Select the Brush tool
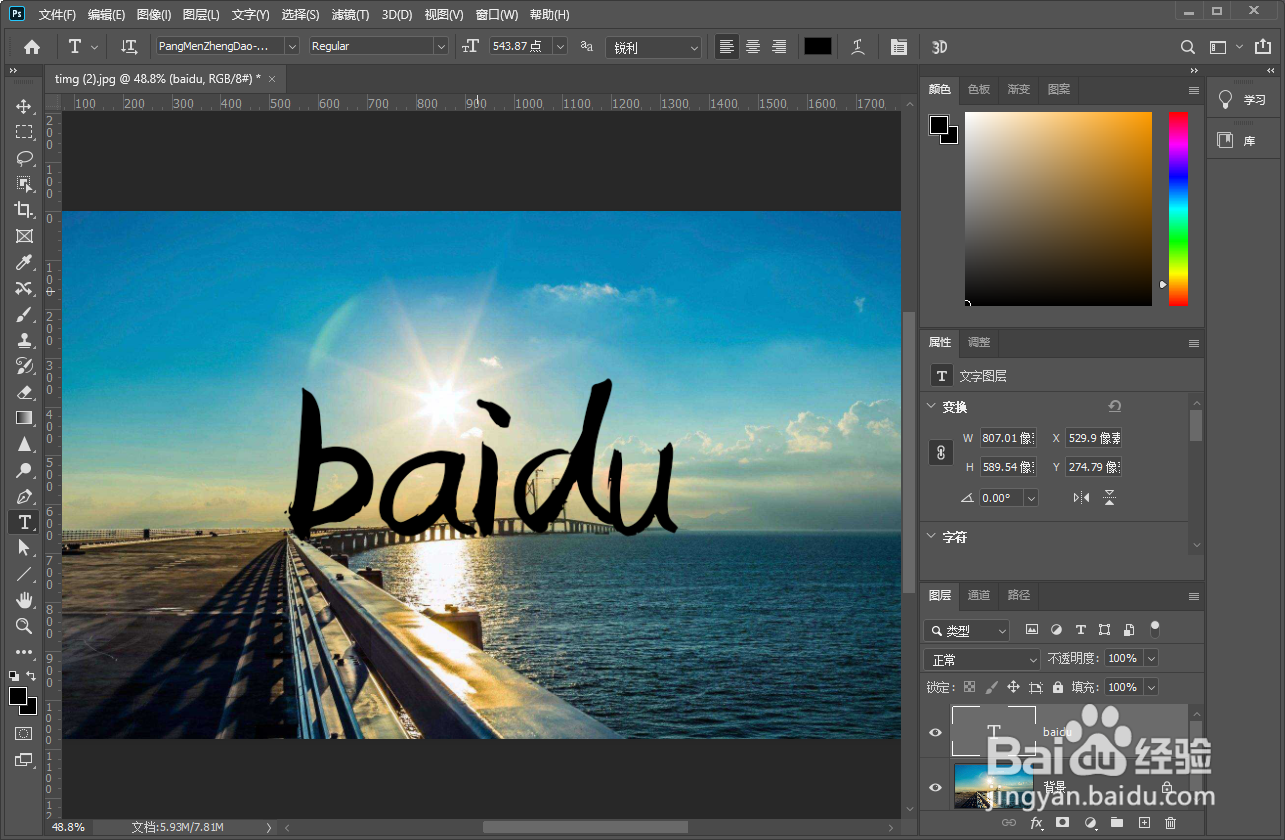This screenshot has height=840, width=1285. point(24,314)
